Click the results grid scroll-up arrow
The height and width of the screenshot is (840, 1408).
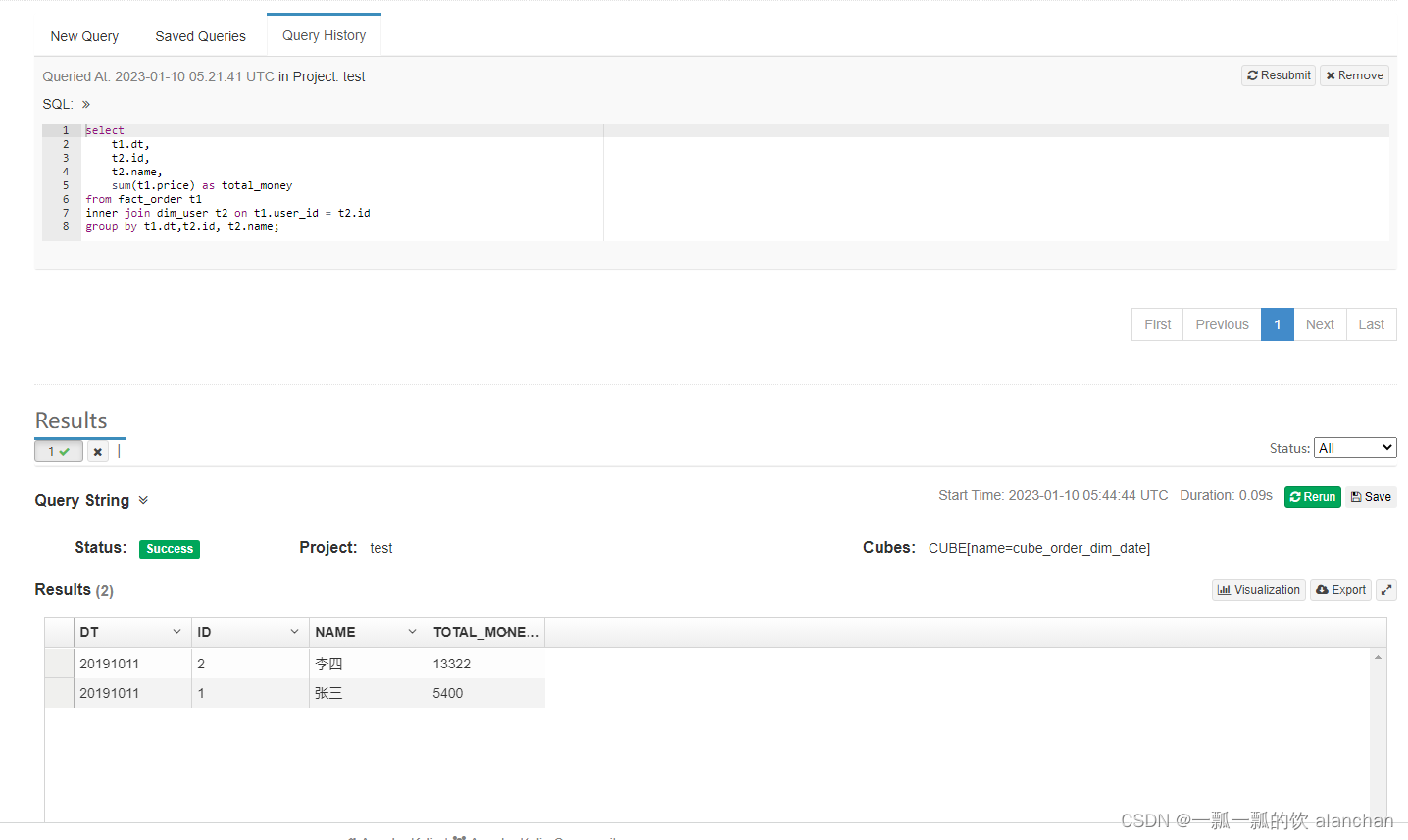(1379, 657)
